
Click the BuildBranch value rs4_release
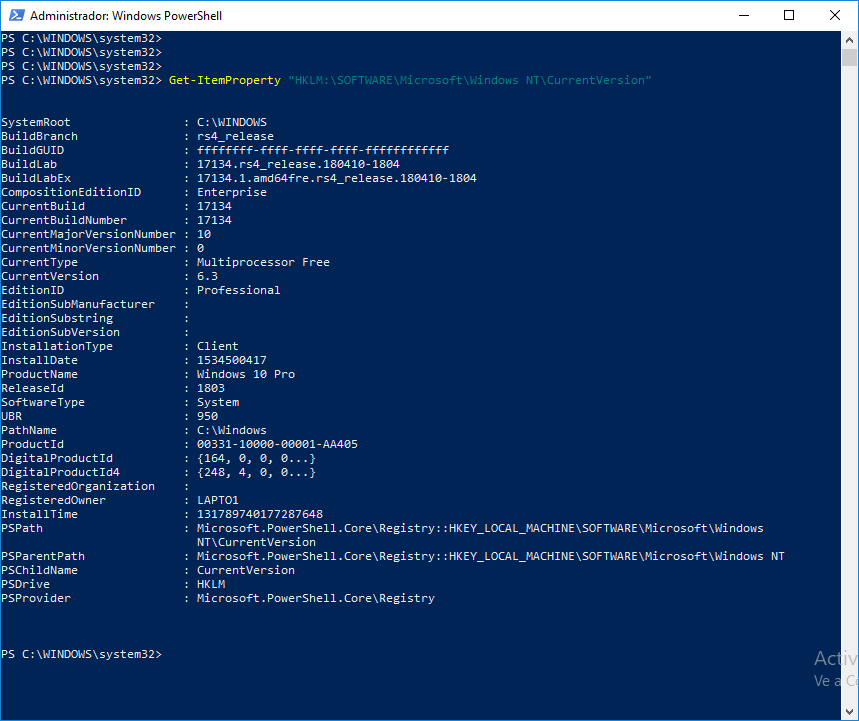tap(235, 136)
